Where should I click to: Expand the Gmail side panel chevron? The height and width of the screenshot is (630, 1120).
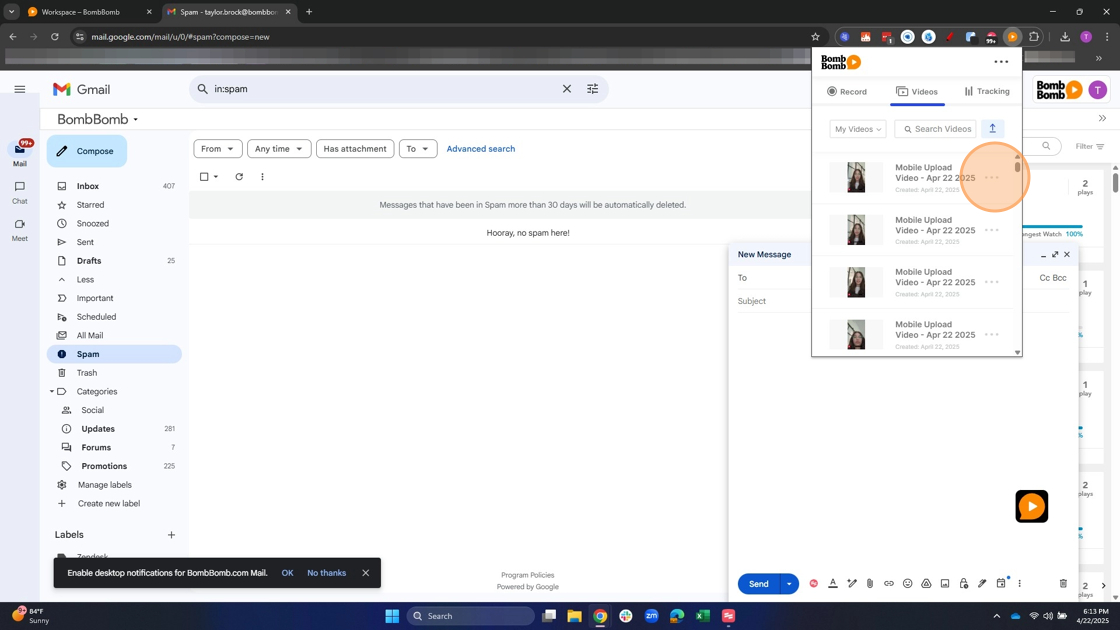pyautogui.click(x=1102, y=118)
